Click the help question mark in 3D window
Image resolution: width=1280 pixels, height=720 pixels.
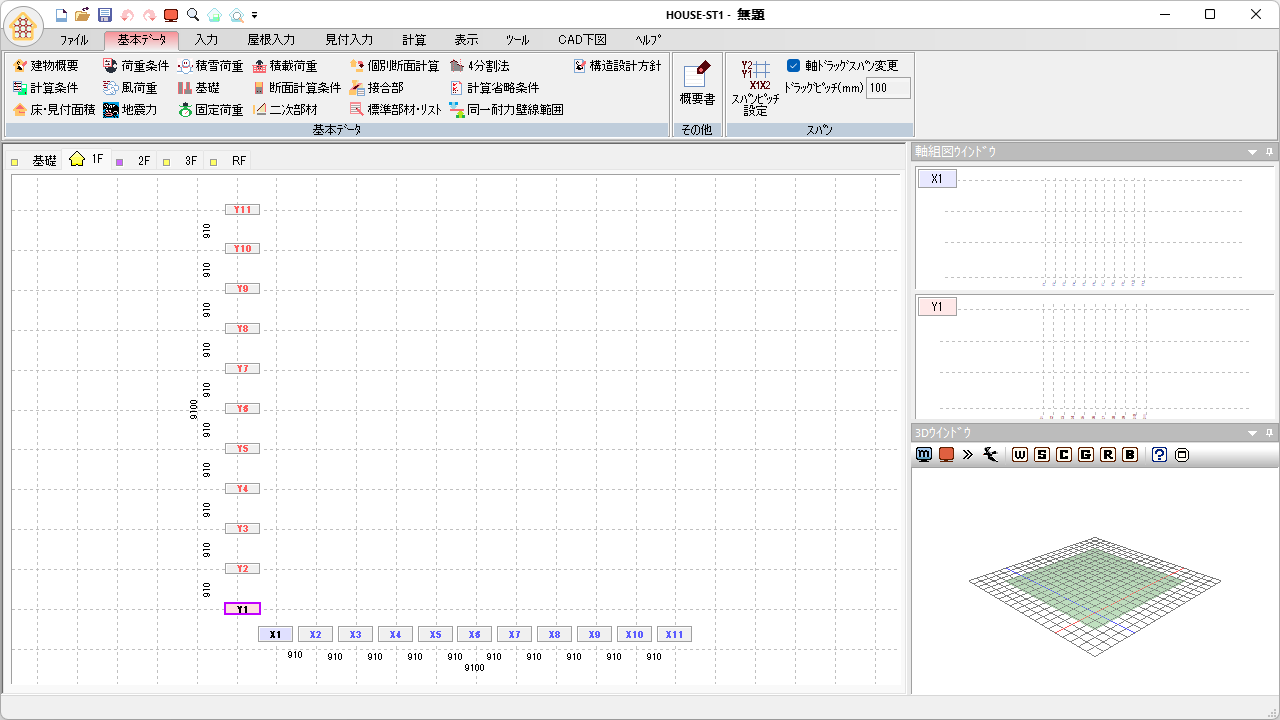pyautogui.click(x=1159, y=455)
